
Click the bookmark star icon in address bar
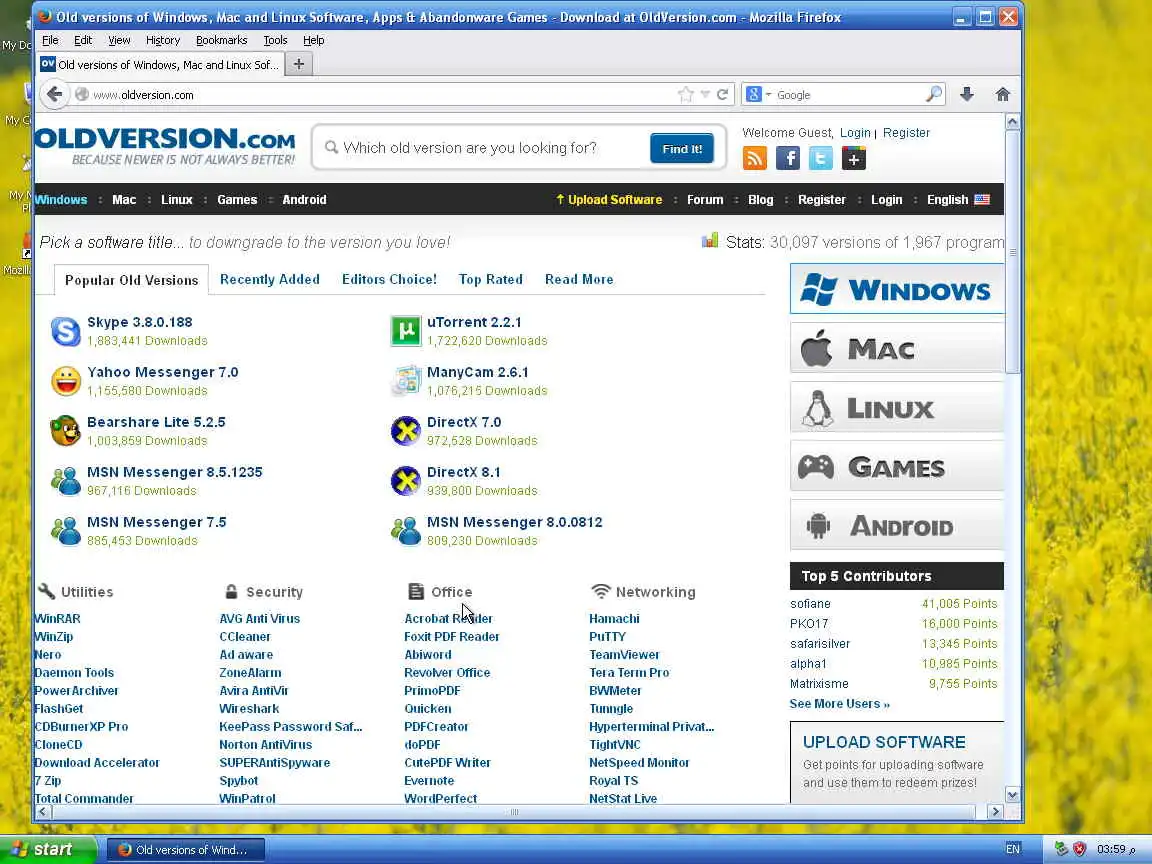[x=685, y=94]
